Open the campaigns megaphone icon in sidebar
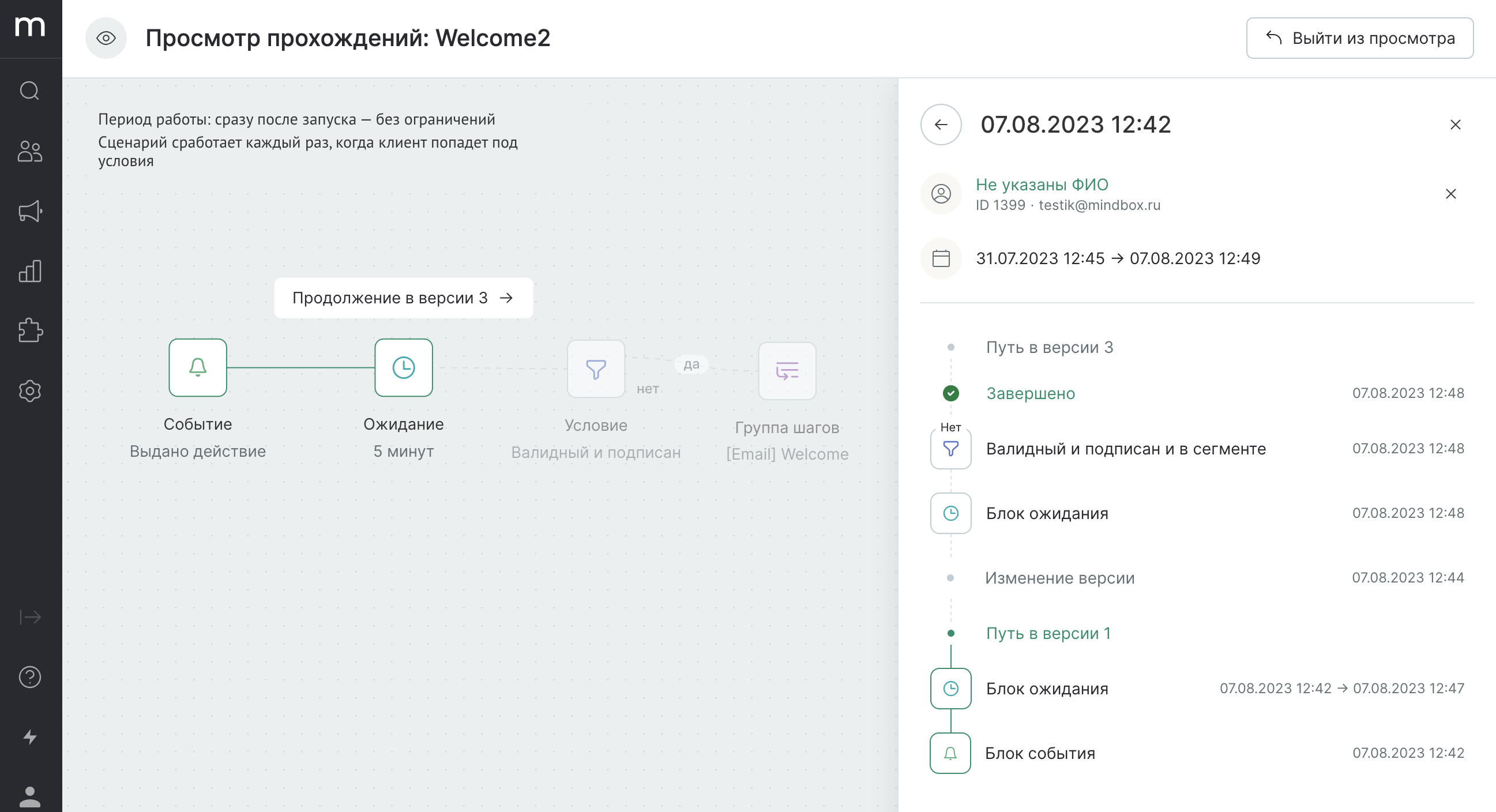This screenshot has height=812, width=1496. coord(29,212)
